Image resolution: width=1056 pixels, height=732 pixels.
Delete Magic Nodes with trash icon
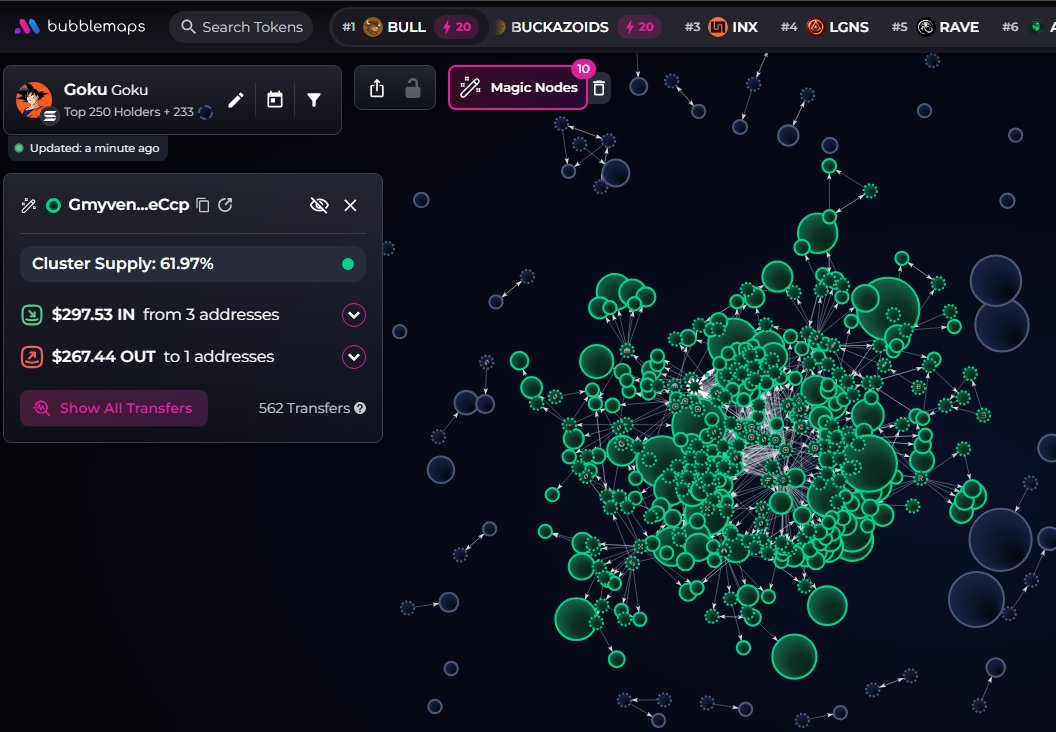coord(598,89)
